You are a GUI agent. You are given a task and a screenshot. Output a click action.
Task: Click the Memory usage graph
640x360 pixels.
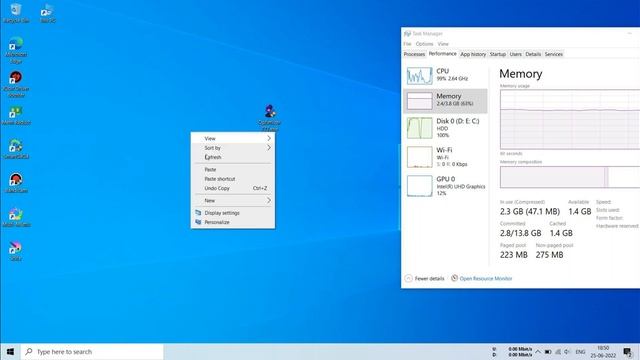click(x=570, y=119)
